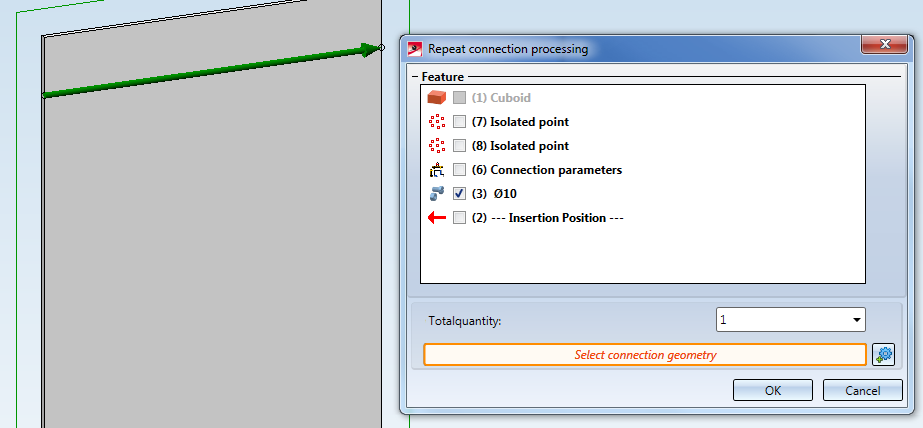Viewport: 923px width, 428px height.
Task: Enable the (8) Isolated point checkbox
Action: click(460, 145)
